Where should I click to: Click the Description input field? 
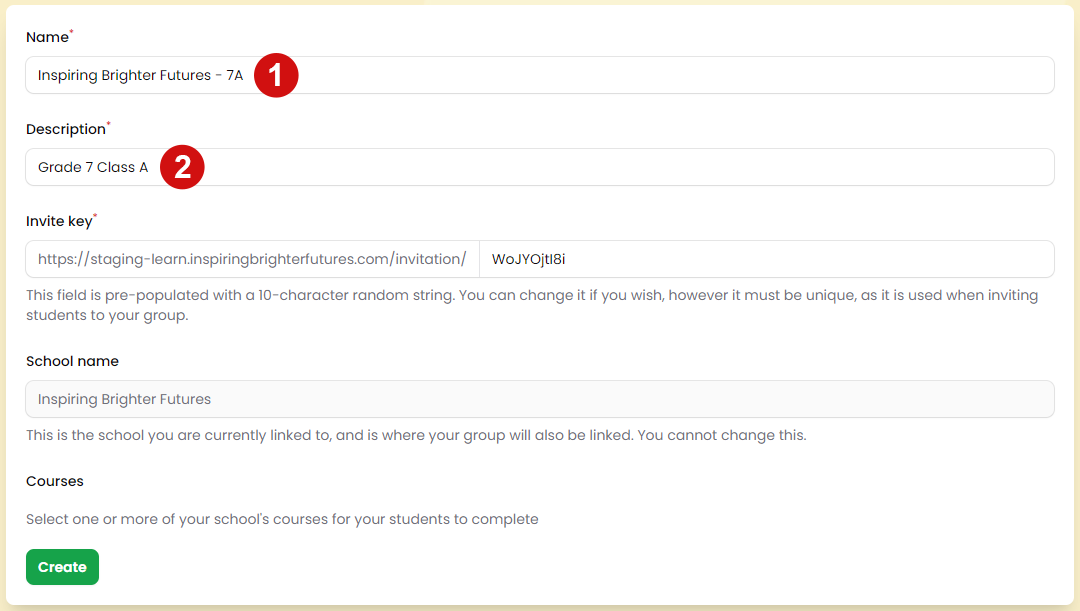click(x=539, y=167)
